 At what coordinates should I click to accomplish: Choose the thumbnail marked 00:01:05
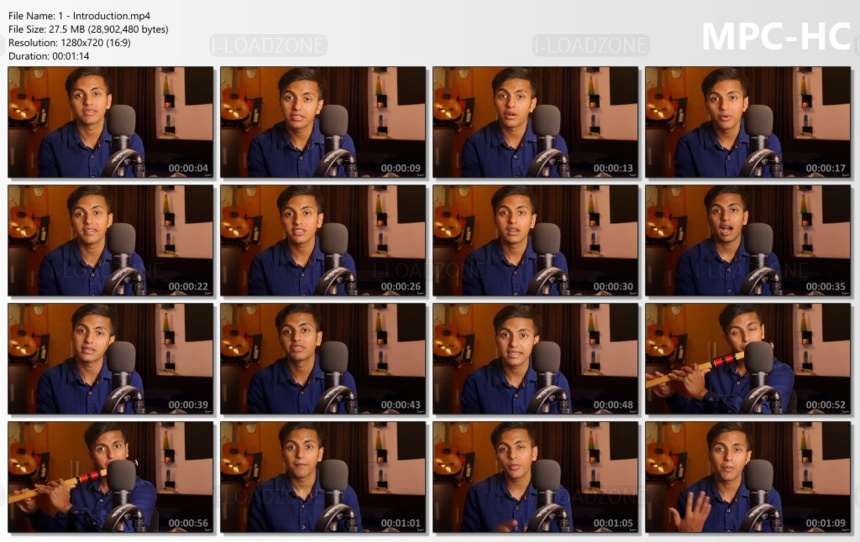click(535, 477)
